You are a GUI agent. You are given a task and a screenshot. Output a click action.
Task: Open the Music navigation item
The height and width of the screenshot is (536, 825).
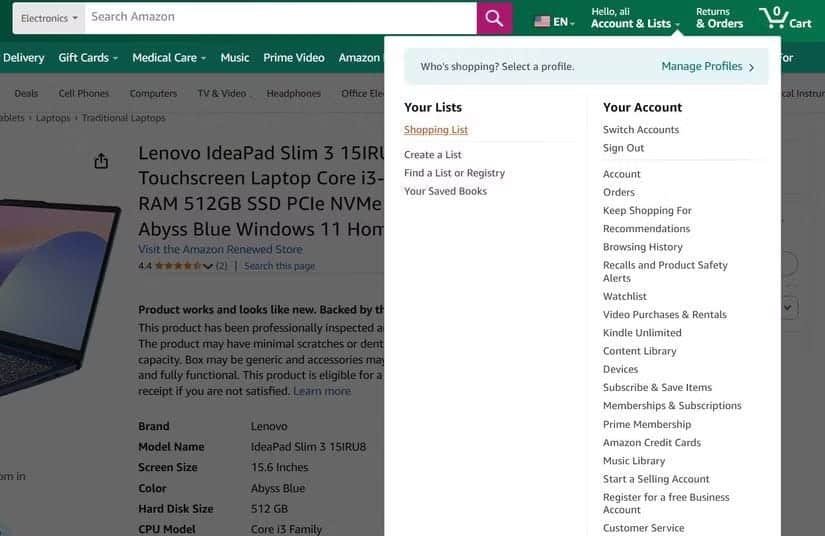[235, 58]
